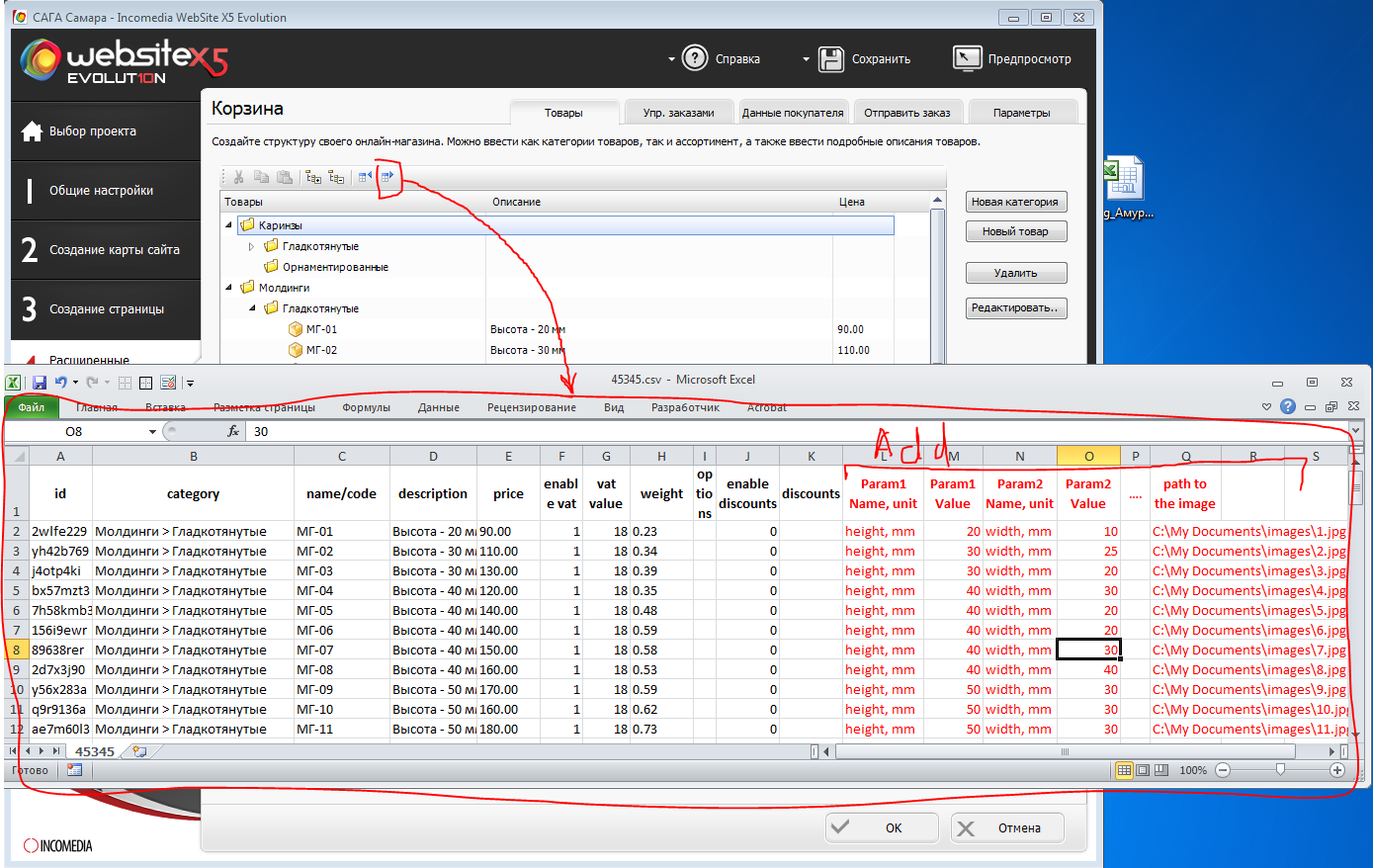Image resolution: width=1373 pixels, height=868 pixels.
Task: Undo the last action in Excel
Action: (61, 383)
